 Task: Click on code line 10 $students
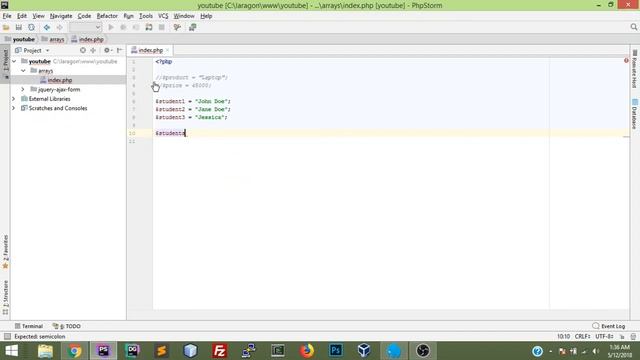(x=170, y=133)
